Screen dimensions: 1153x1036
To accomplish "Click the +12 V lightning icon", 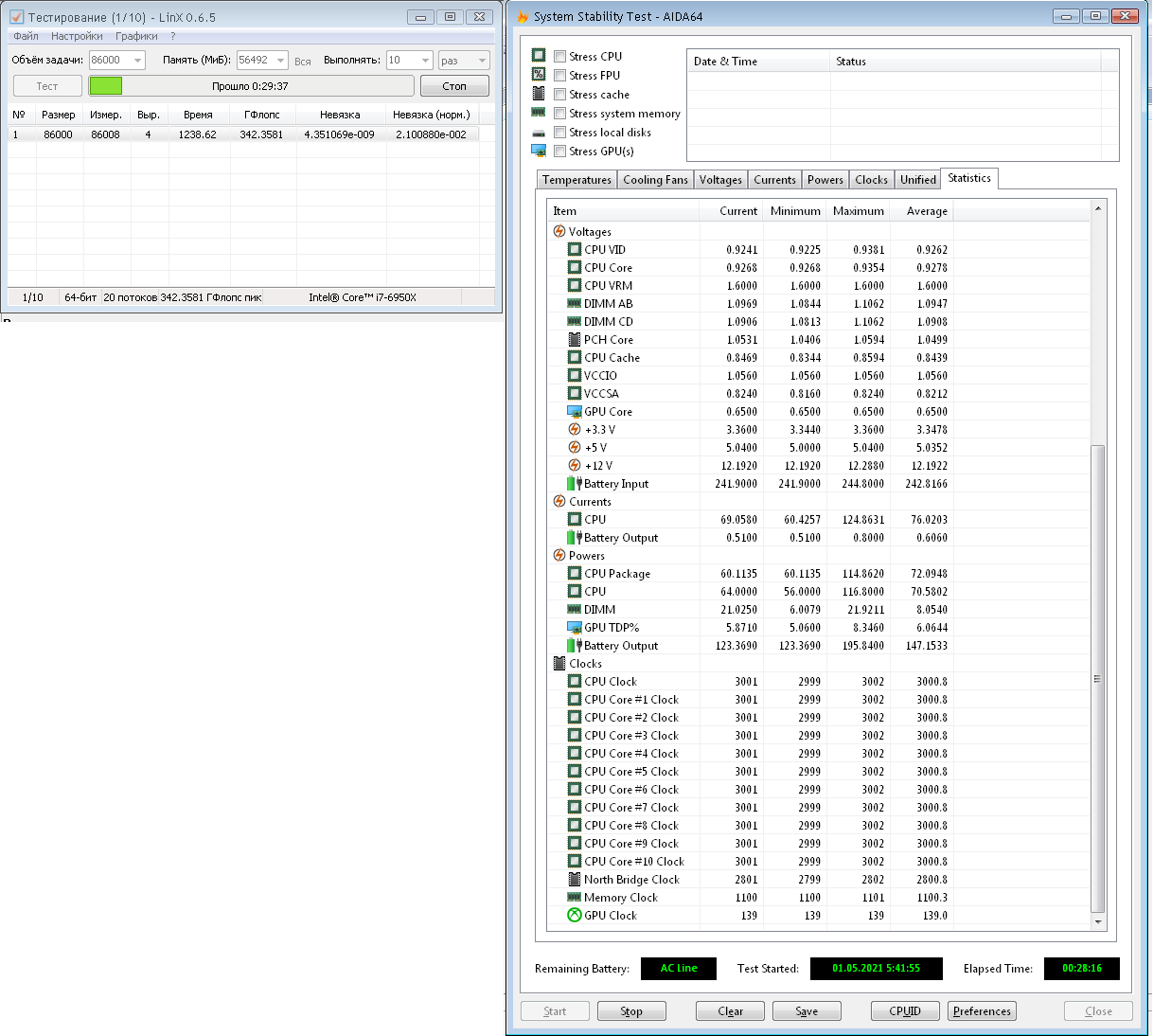I will pos(575,465).
